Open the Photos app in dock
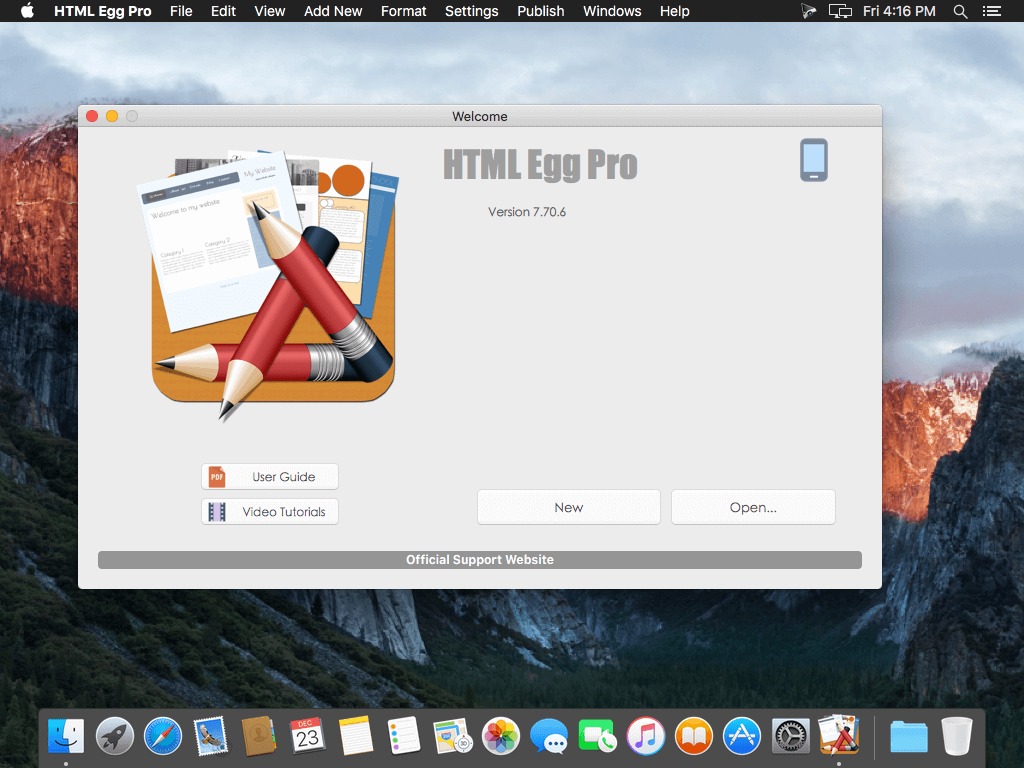 [501, 736]
